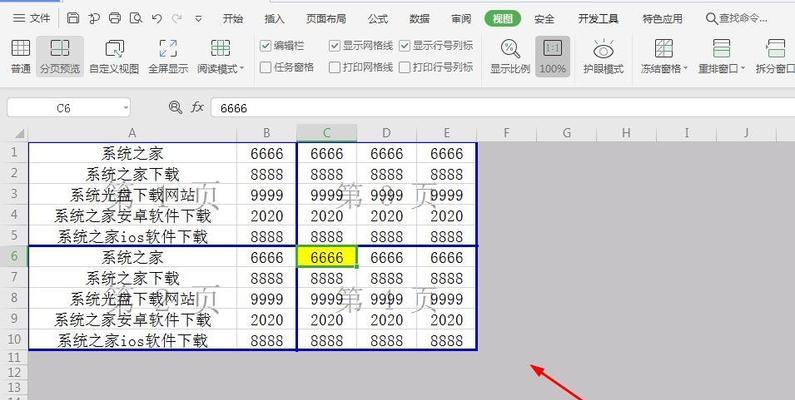Enter 全屏显示 full screen mode

point(168,56)
